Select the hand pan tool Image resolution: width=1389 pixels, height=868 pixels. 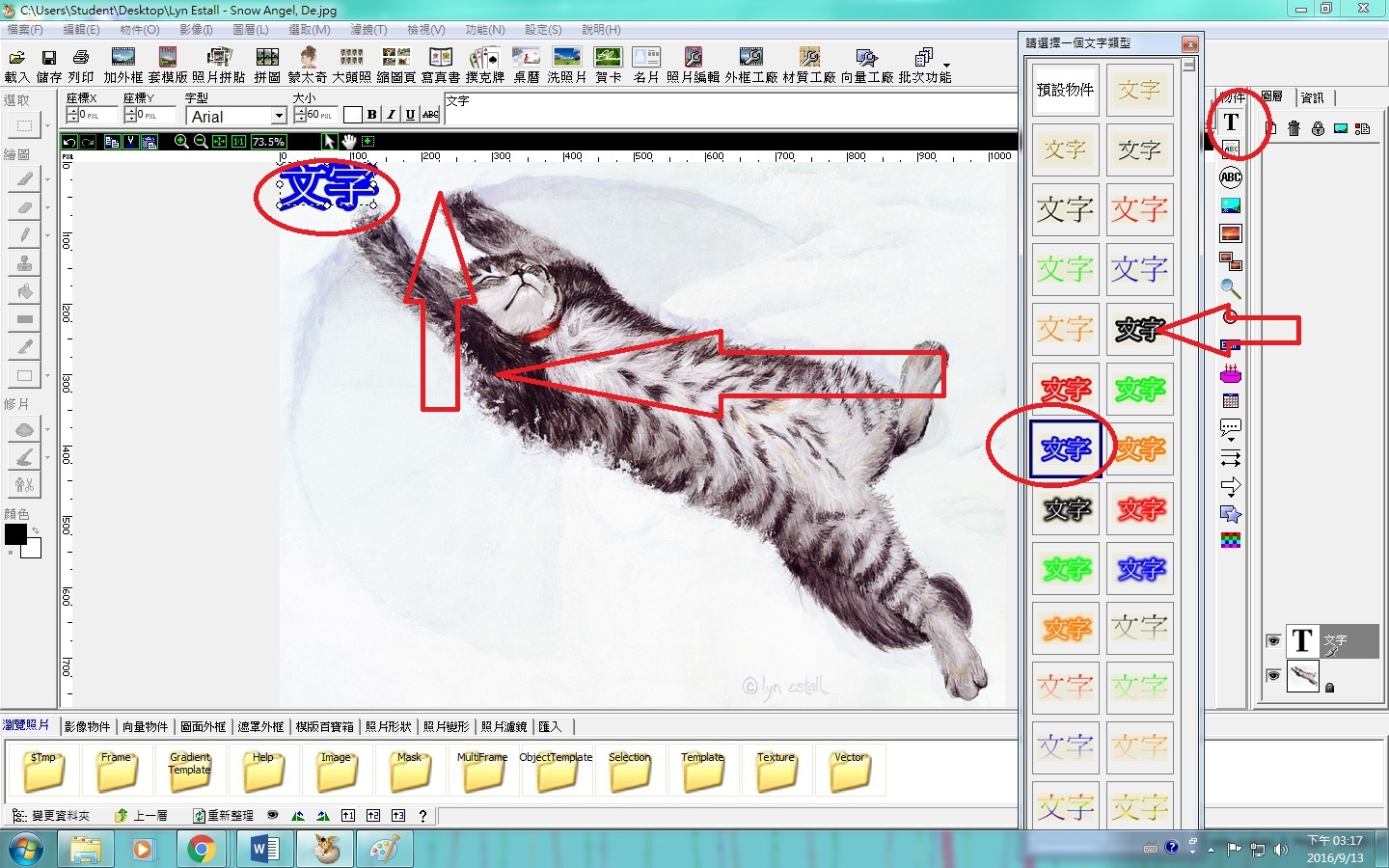point(348,142)
